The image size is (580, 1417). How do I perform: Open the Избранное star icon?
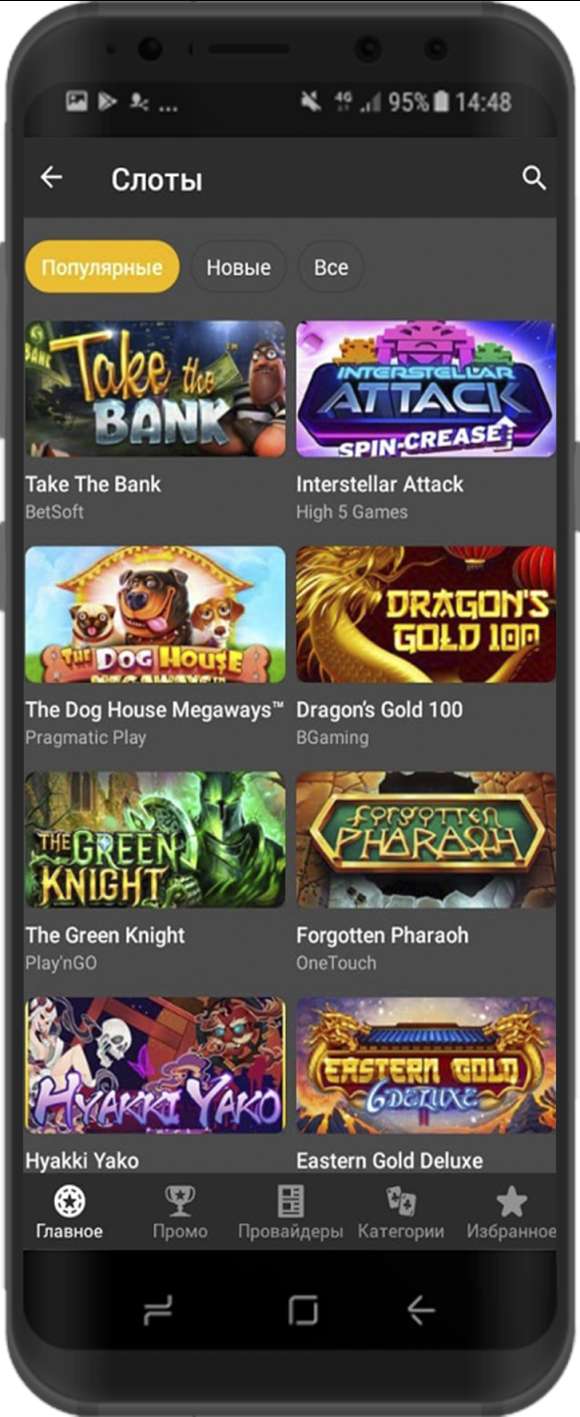coord(511,1201)
